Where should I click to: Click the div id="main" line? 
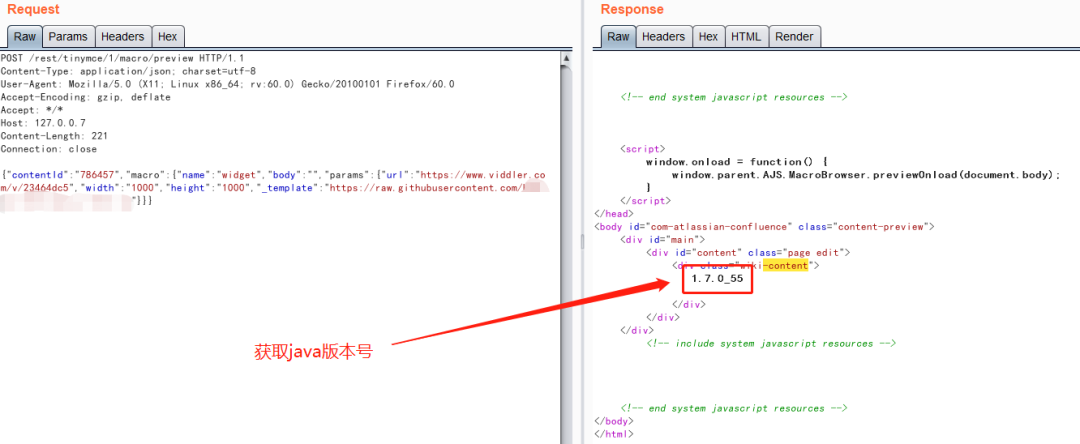[663, 240]
